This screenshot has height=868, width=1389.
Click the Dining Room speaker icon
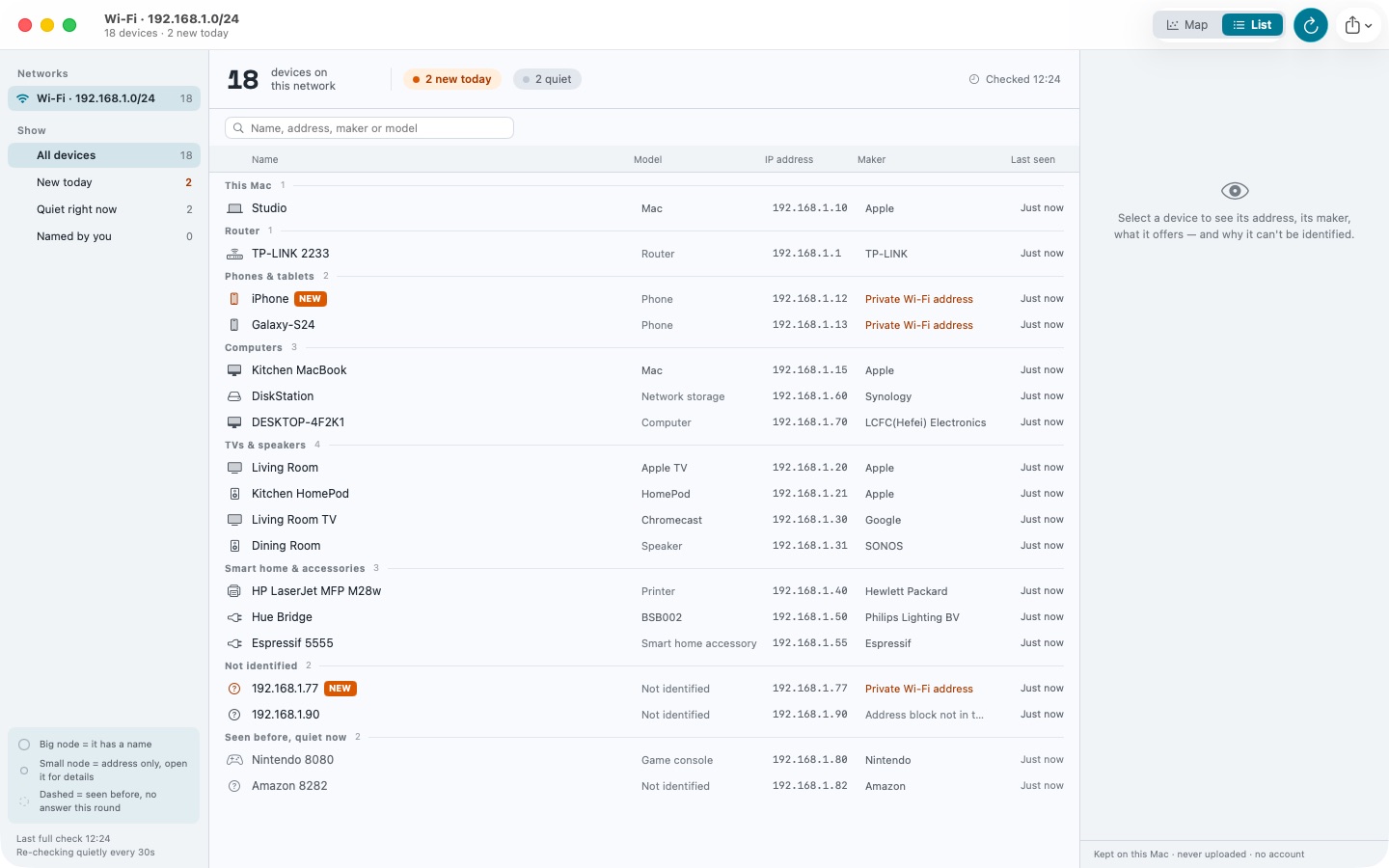(x=234, y=546)
